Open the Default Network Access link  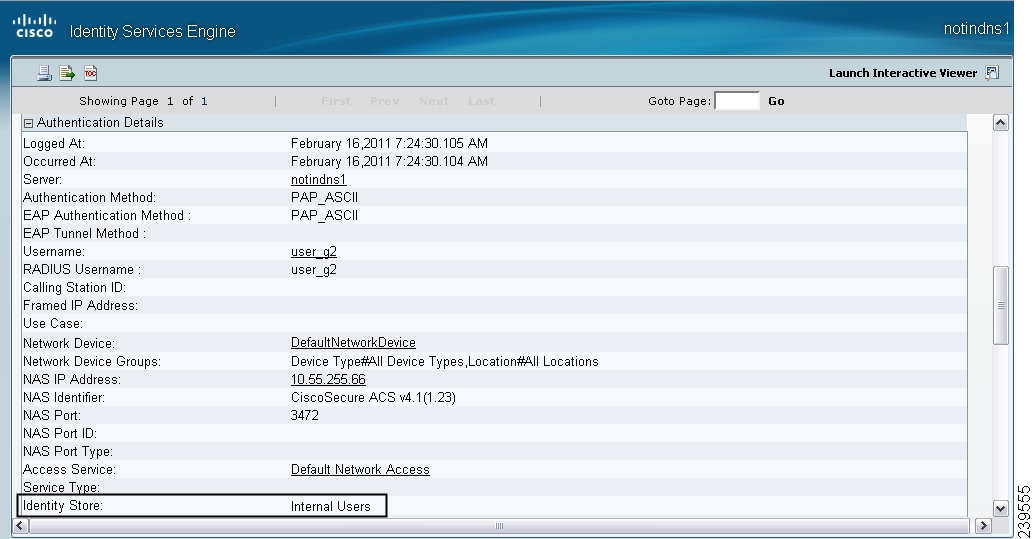pos(360,469)
